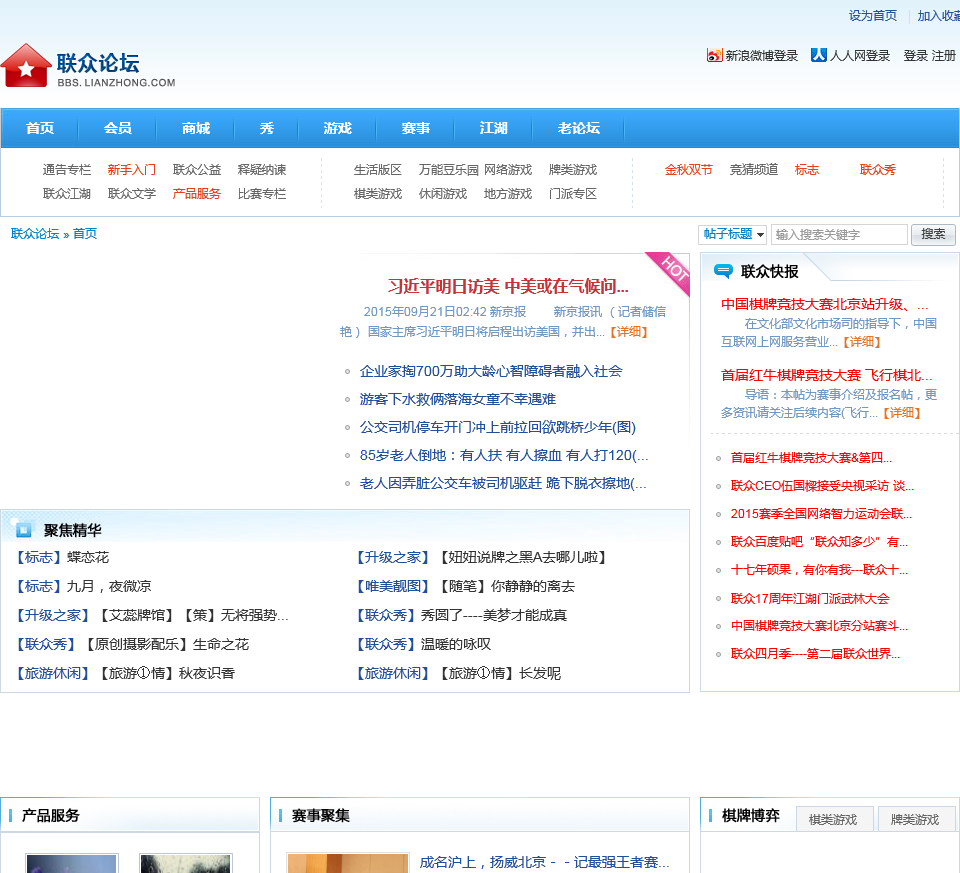Open 游客下水救俩落海女童不幸遇难 news

[x=457, y=399]
